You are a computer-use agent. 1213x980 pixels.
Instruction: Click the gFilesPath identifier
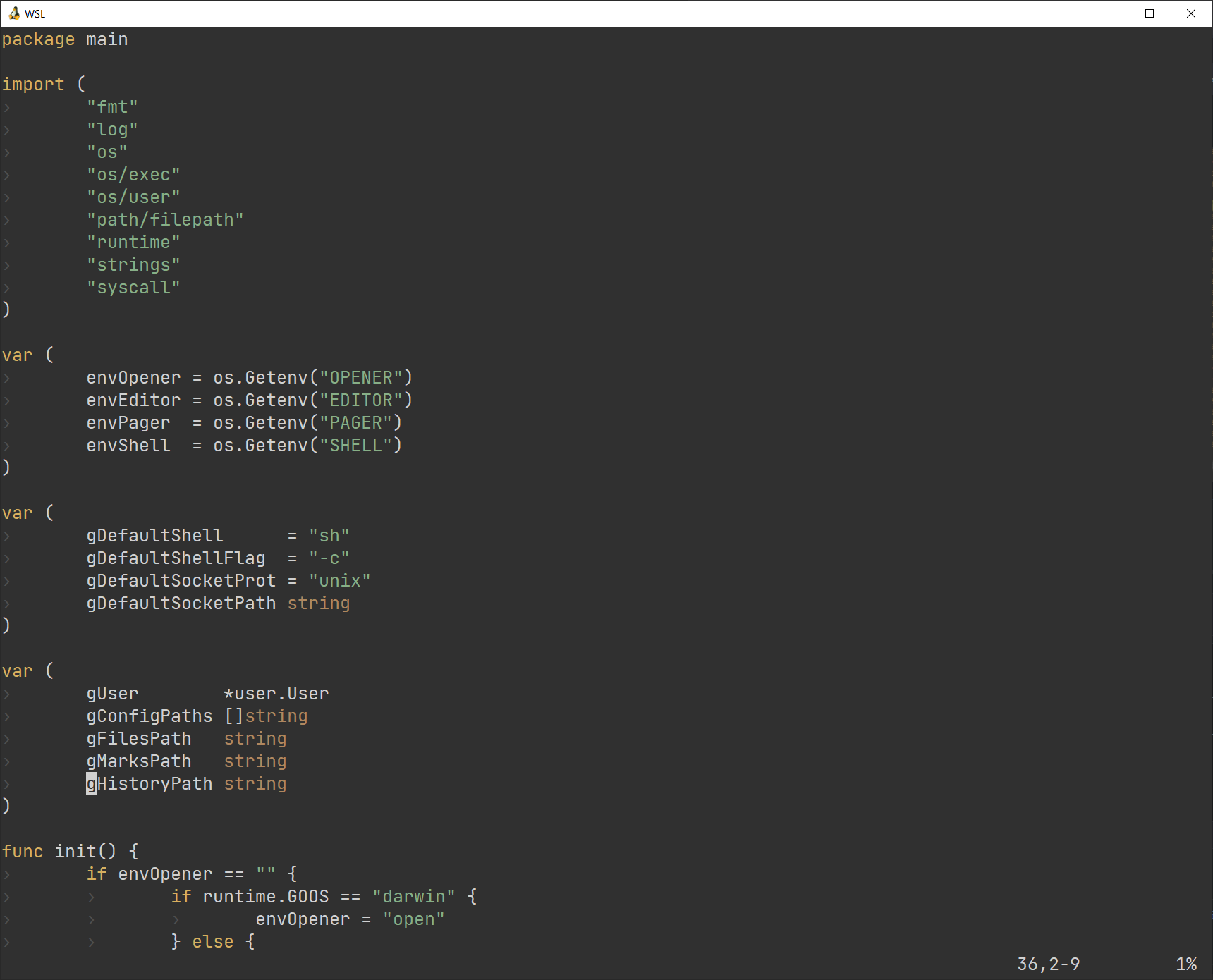pos(139,739)
